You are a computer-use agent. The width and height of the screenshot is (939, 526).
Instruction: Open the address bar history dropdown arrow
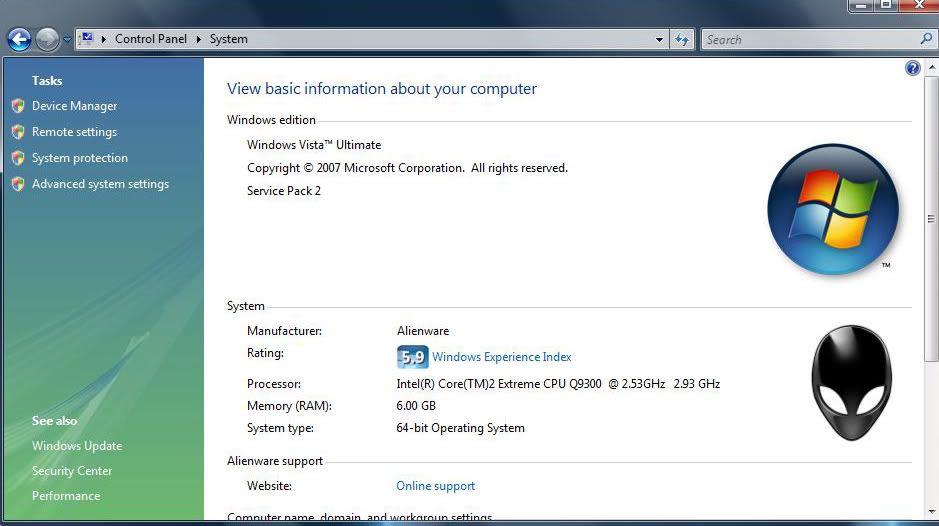click(659, 40)
